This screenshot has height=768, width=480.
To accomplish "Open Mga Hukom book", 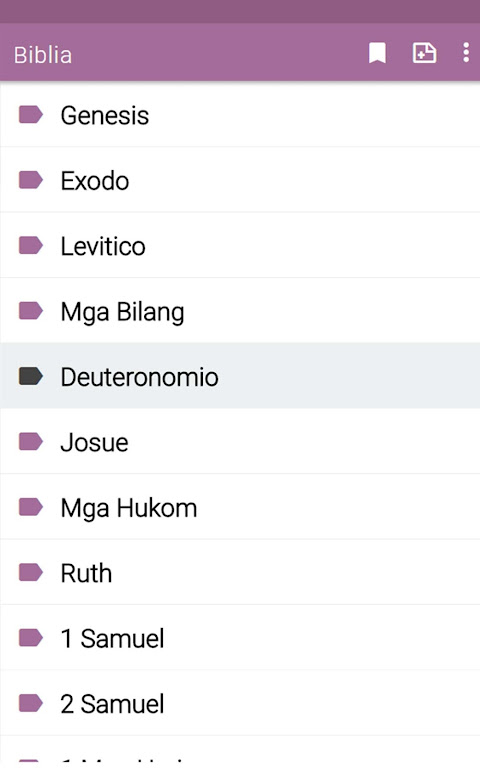I will 240,506.
